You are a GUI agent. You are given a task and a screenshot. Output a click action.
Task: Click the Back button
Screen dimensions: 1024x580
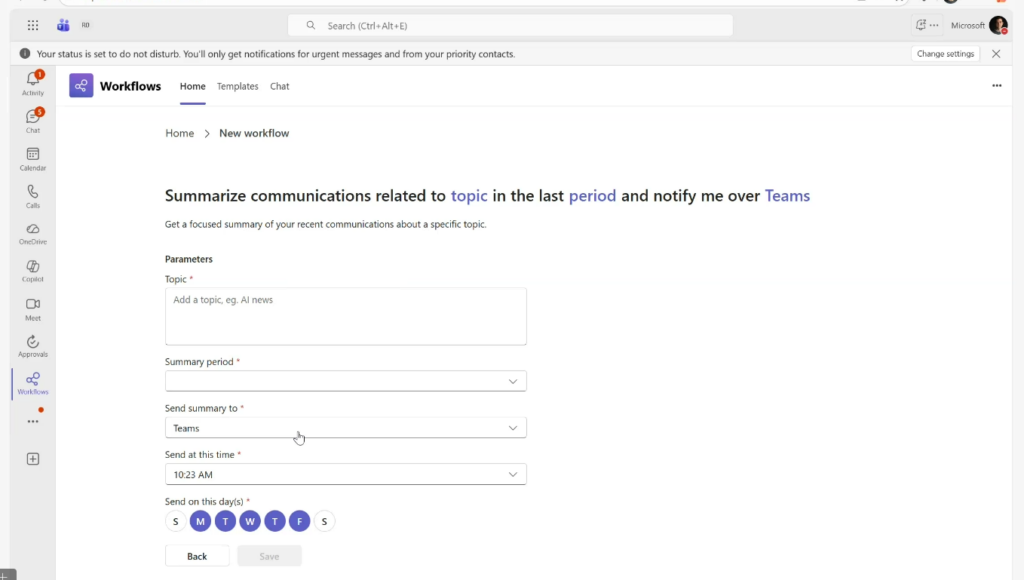click(x=197, y=556)
